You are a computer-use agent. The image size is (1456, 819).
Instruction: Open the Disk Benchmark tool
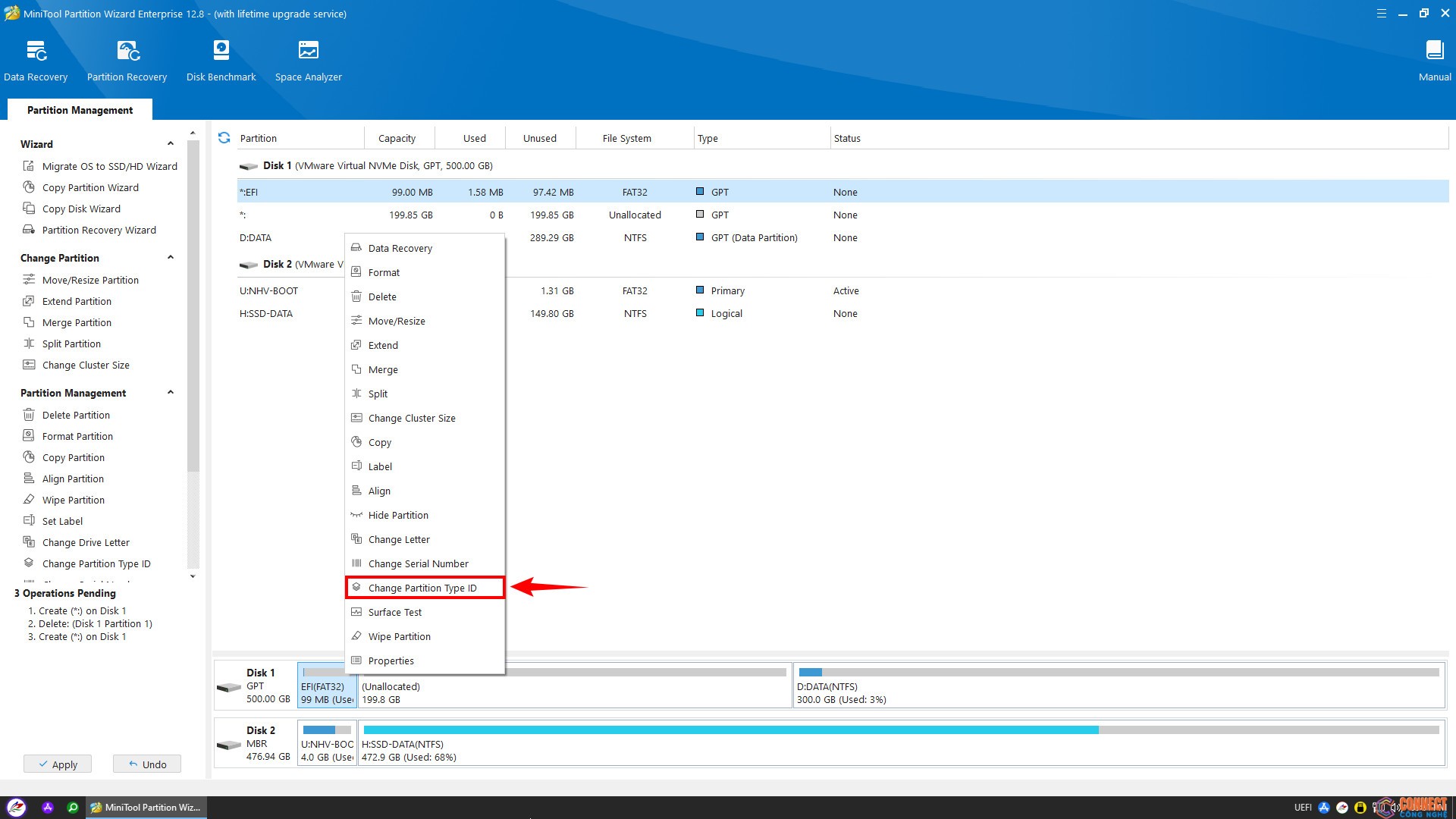click(x=221, y=61)
